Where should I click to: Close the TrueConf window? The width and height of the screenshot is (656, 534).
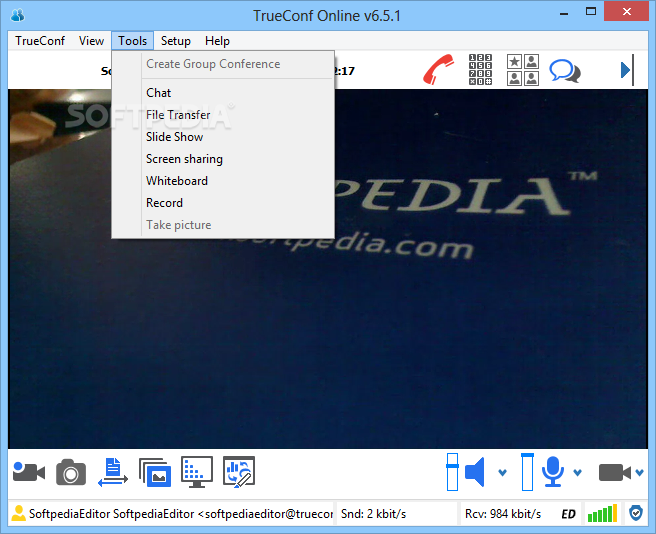point(626,11)
